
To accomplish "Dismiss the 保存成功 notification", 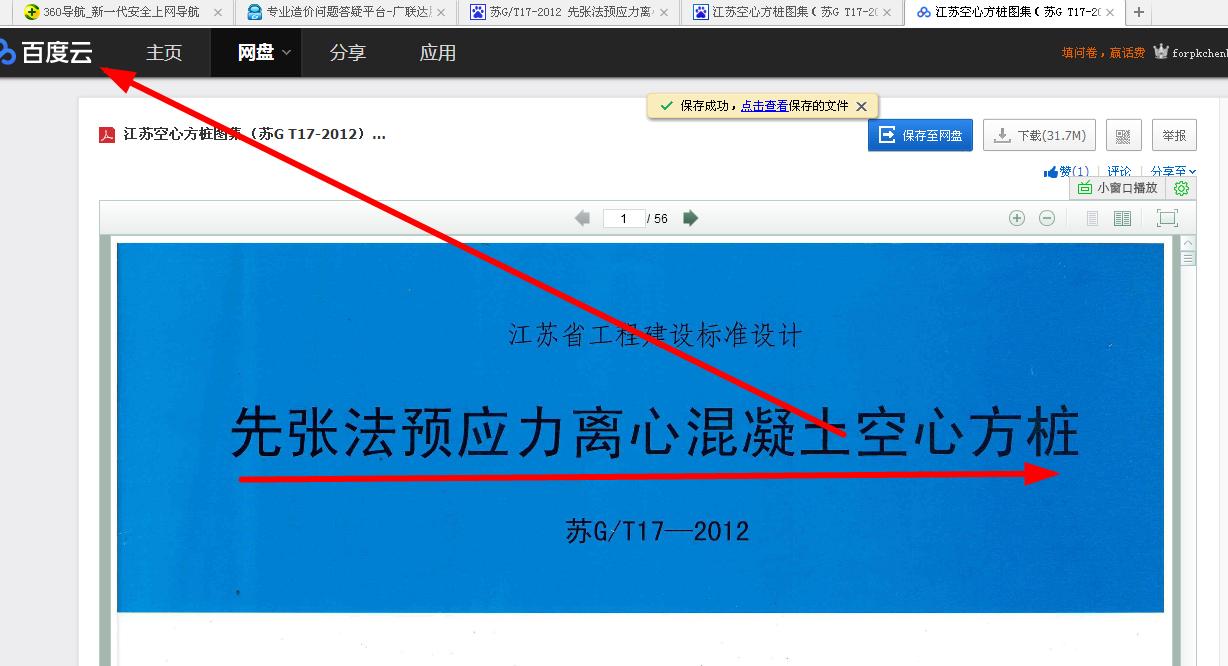I will tap(861, 106).
